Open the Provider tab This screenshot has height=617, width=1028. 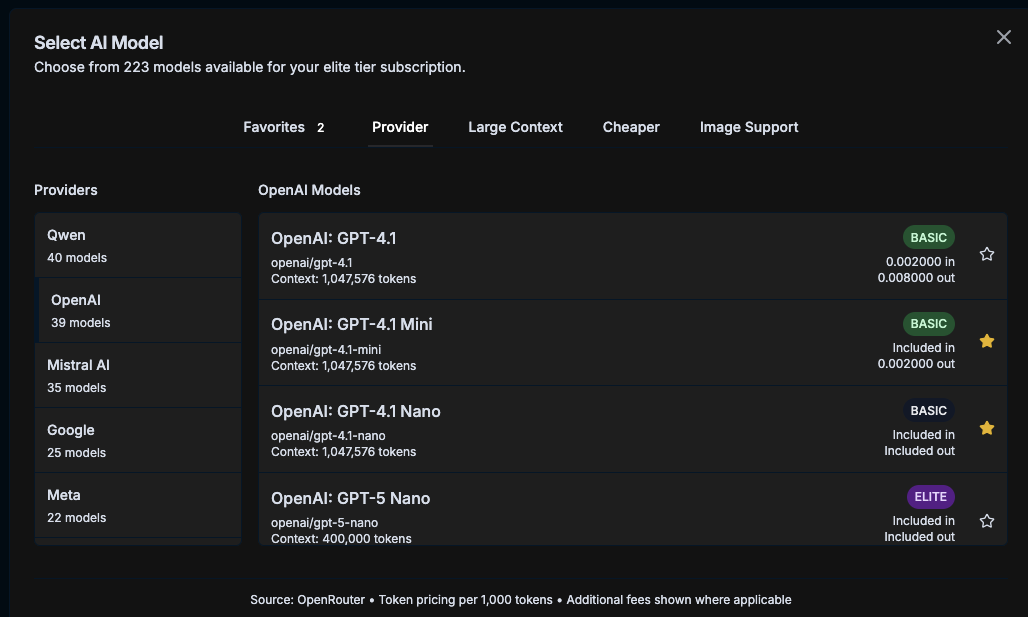[400, 127]
